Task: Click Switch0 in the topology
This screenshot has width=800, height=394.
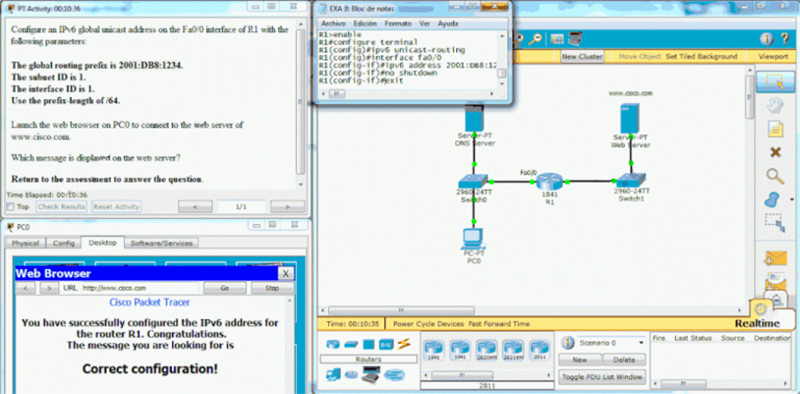Action: point(473,181)
